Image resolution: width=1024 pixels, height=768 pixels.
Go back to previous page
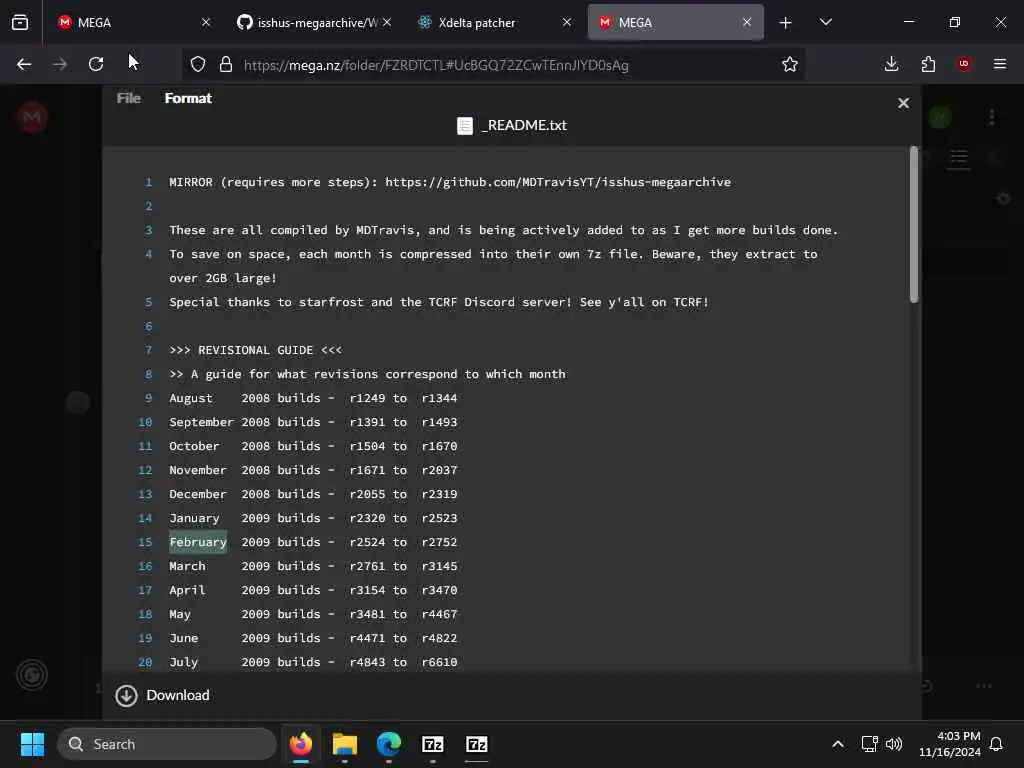click(x=24, y=64)
